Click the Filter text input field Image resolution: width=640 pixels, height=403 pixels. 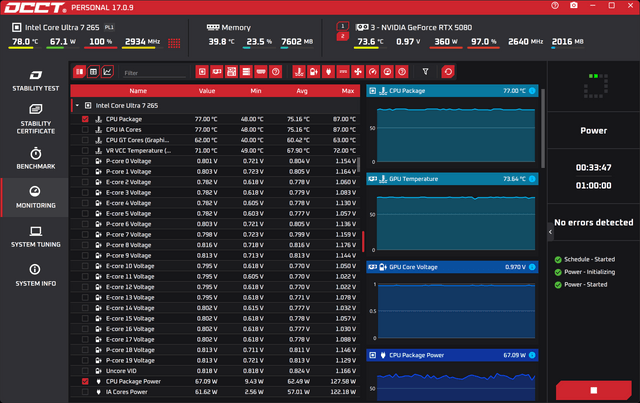[x=154, y=73]
